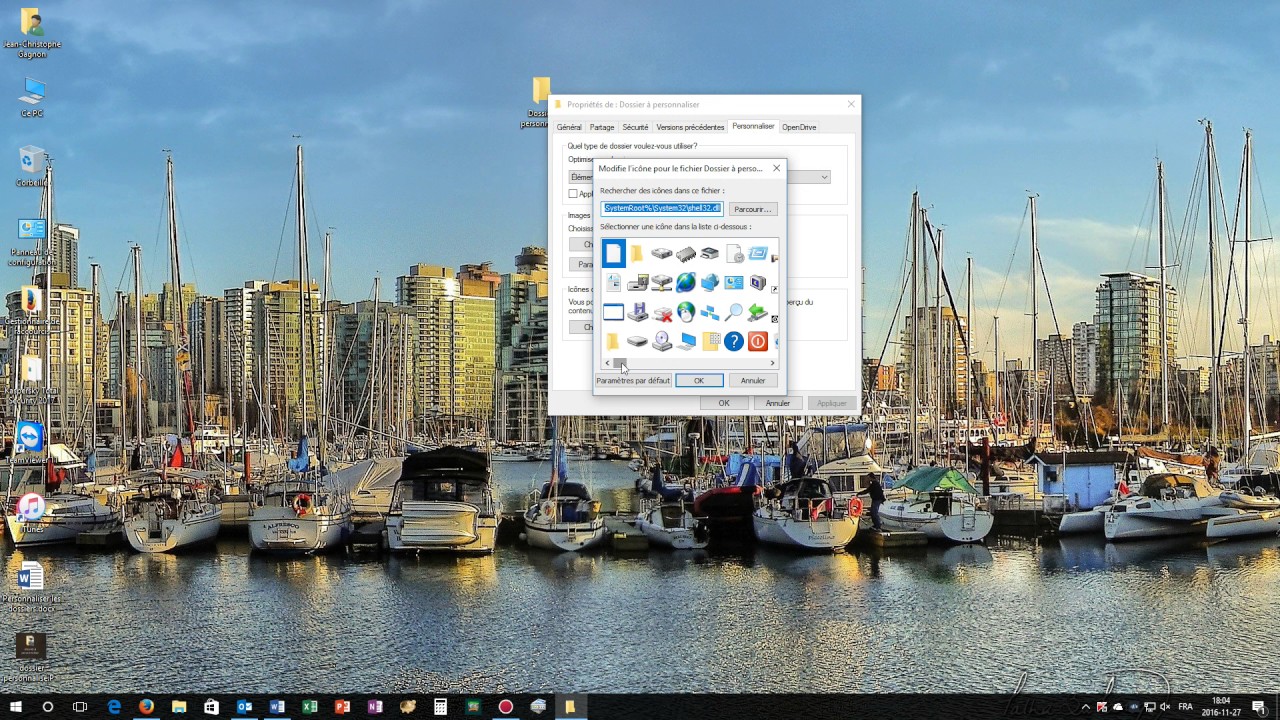Choose the empty window frame icon
This screenshot has width=1280, height=720.
pyautogui.click(x=613, y=312)
